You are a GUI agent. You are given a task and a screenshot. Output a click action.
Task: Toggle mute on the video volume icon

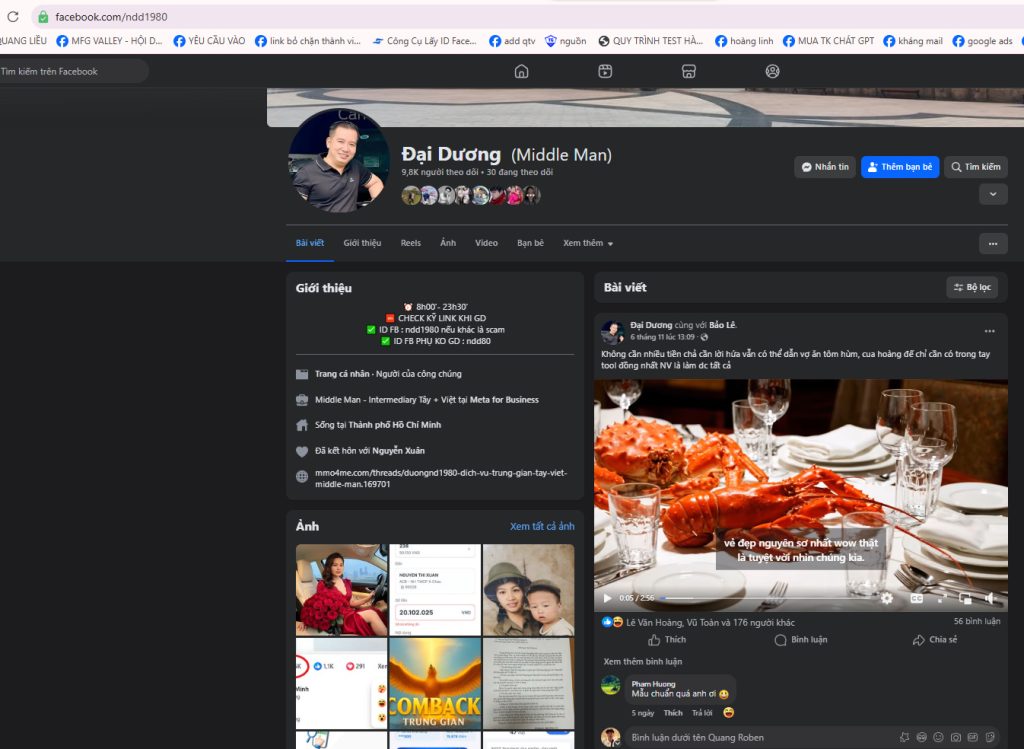click(x=990, y=598)
